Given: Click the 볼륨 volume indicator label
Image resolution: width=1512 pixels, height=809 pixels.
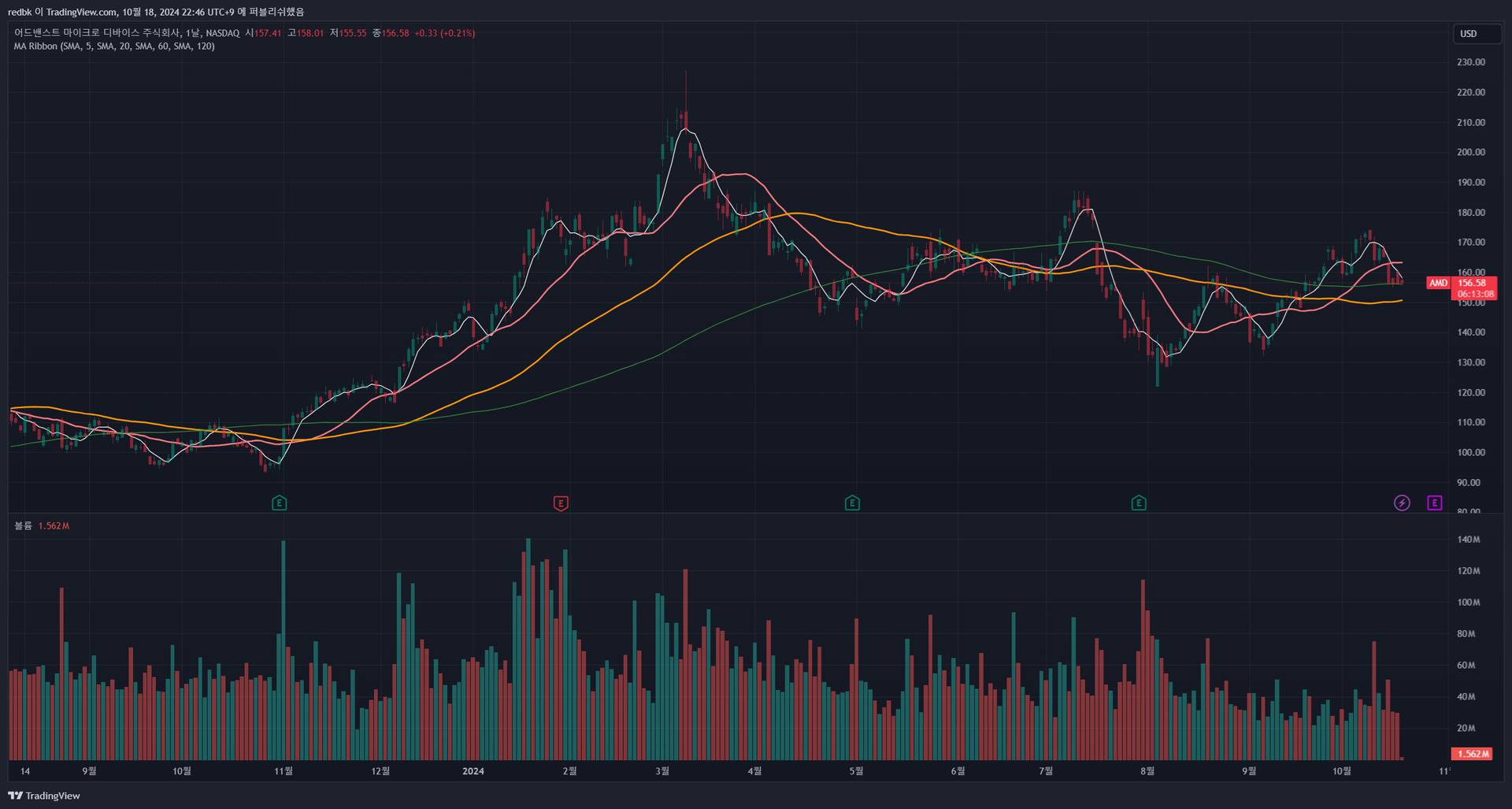Looking at the screenshot, I should 23,525.
